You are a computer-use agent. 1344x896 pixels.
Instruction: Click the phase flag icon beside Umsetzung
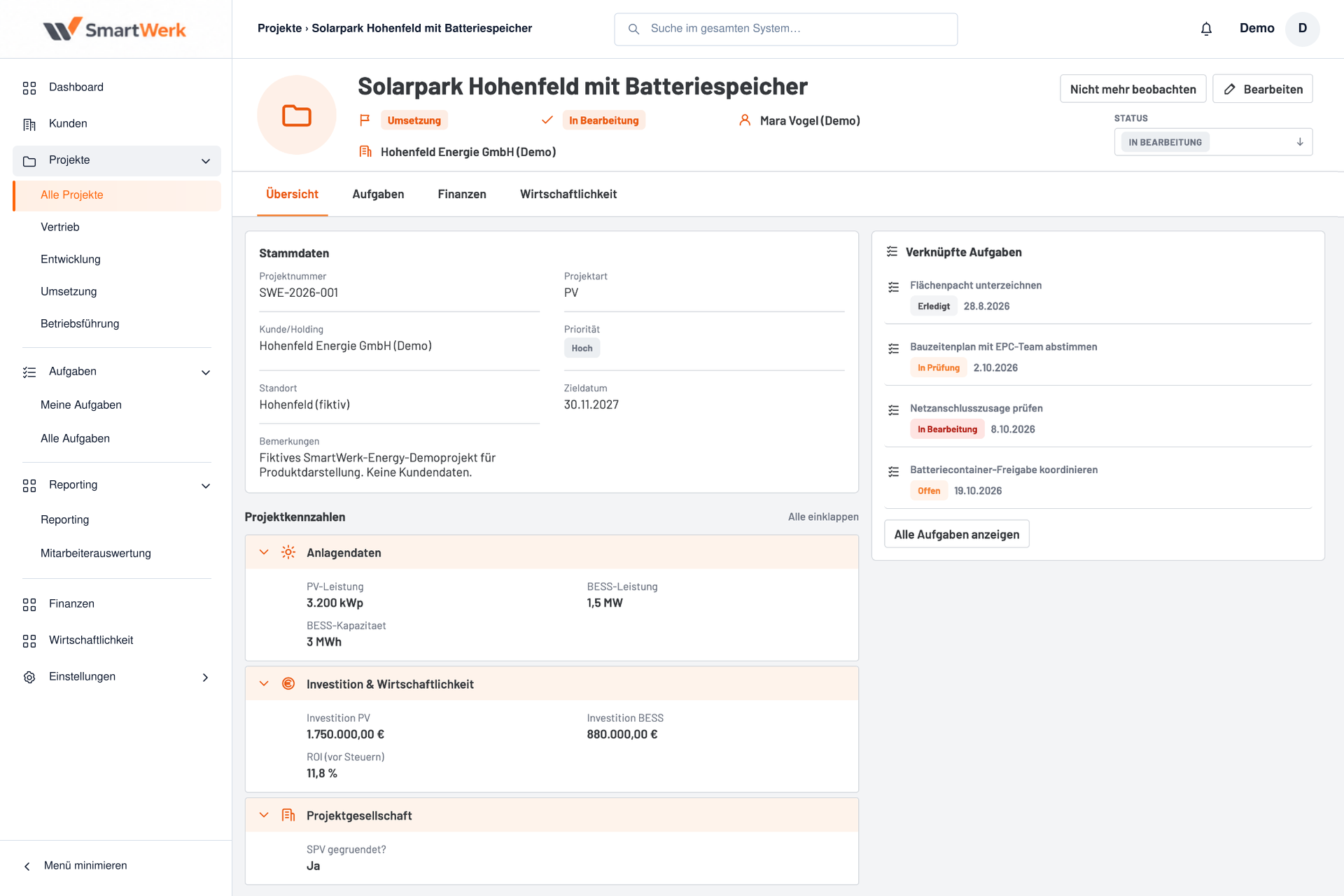365,120
